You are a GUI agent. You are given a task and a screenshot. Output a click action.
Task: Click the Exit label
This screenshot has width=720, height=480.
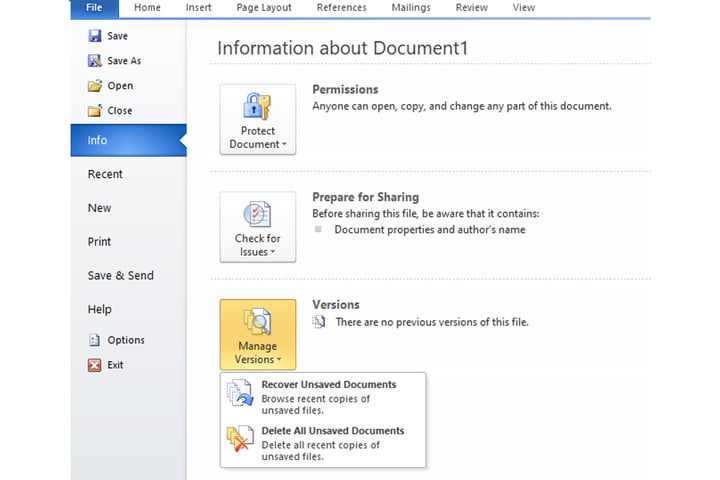point(115,365)
